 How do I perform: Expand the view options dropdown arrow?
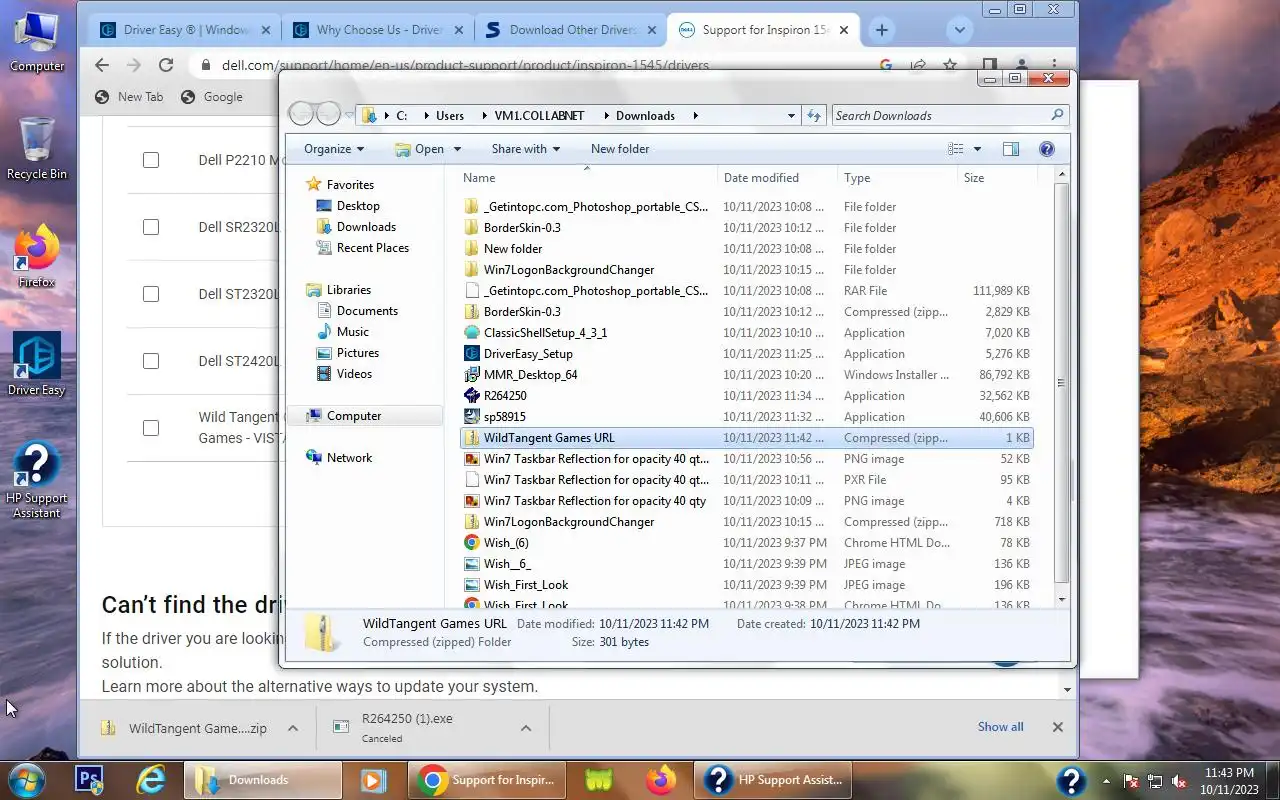pos(977,149)
